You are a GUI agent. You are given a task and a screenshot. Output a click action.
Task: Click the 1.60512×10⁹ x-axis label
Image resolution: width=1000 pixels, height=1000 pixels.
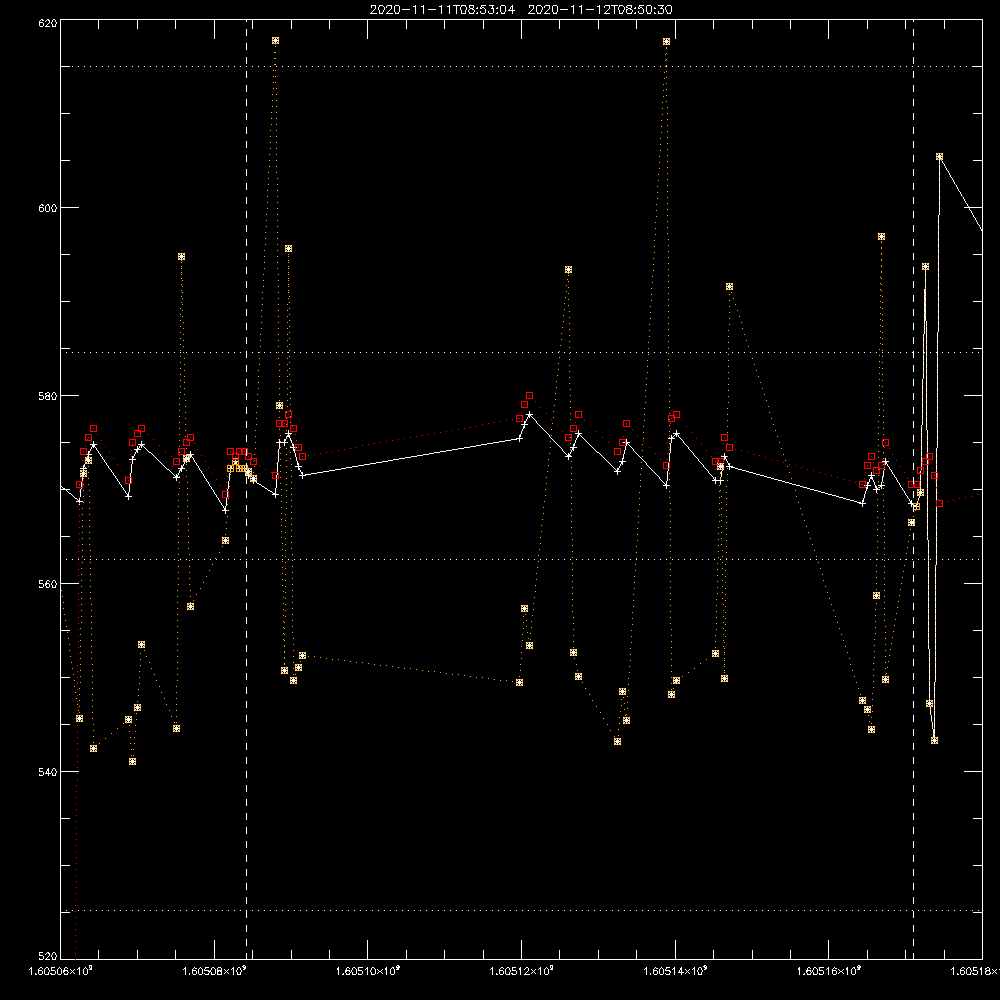[x=522, y=971]
